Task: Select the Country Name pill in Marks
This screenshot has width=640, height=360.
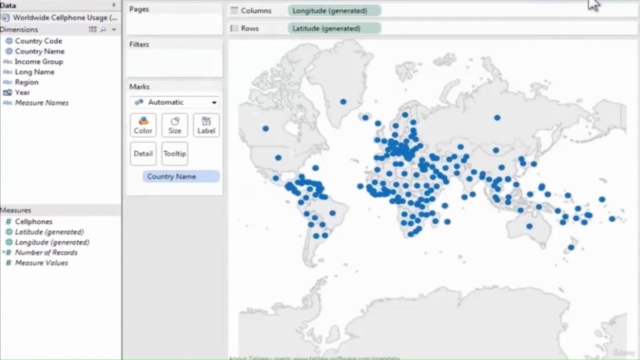Action: 181,176
